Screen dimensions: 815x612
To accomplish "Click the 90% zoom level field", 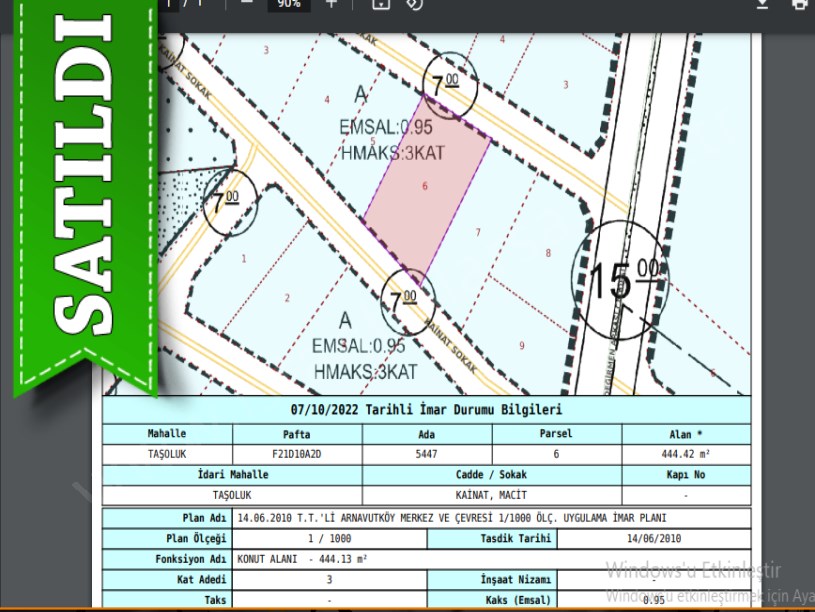I will pos(289,4).
